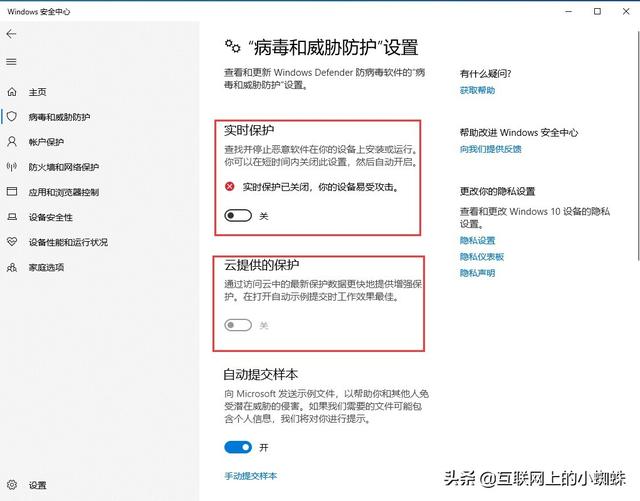
Task: Click the laptop icon for 设备安全性
Action: pyautogui.click(x=12, y=217)
